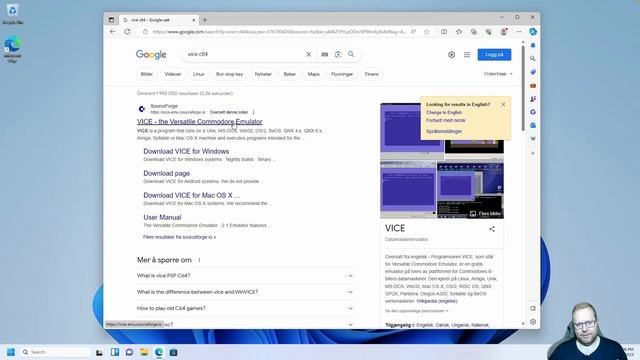Open Favorites list icon in toolbar

(459, 32)
